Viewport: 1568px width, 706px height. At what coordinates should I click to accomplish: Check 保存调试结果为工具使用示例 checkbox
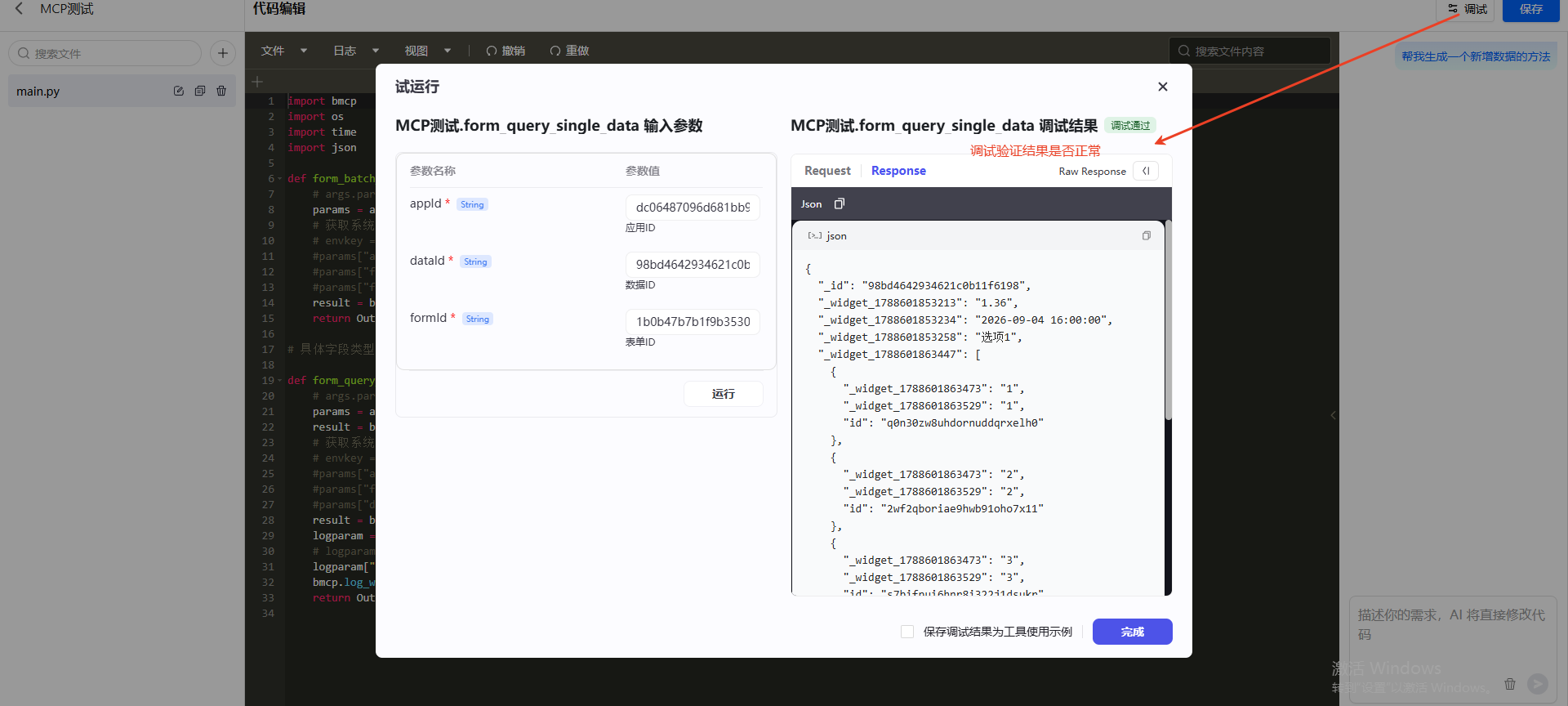907,632
